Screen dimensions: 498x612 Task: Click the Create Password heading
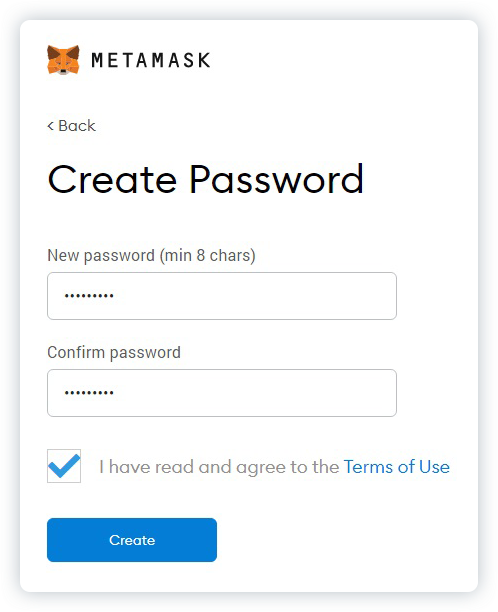(206, 179)
